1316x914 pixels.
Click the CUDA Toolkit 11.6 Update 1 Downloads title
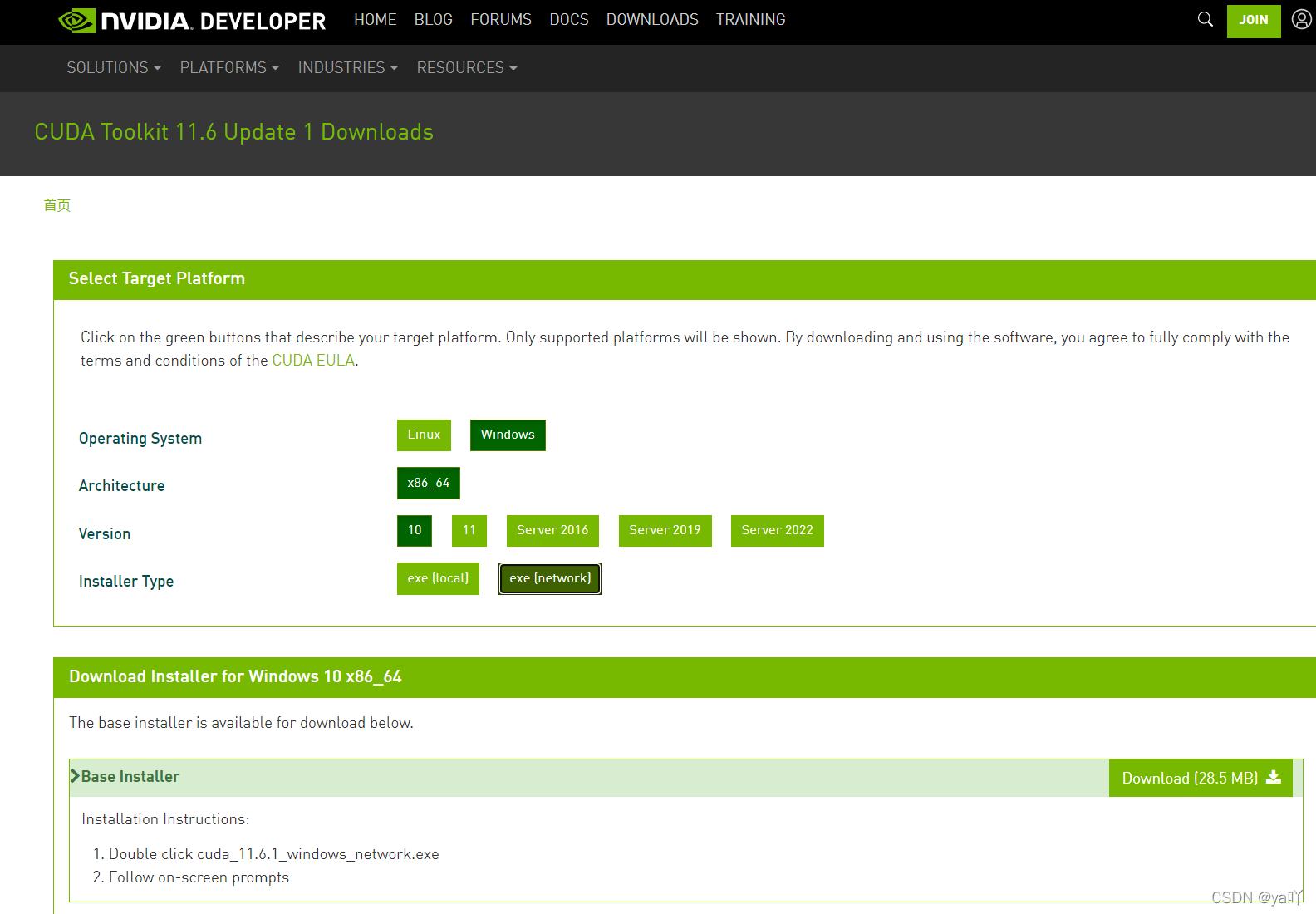(234, 132)
